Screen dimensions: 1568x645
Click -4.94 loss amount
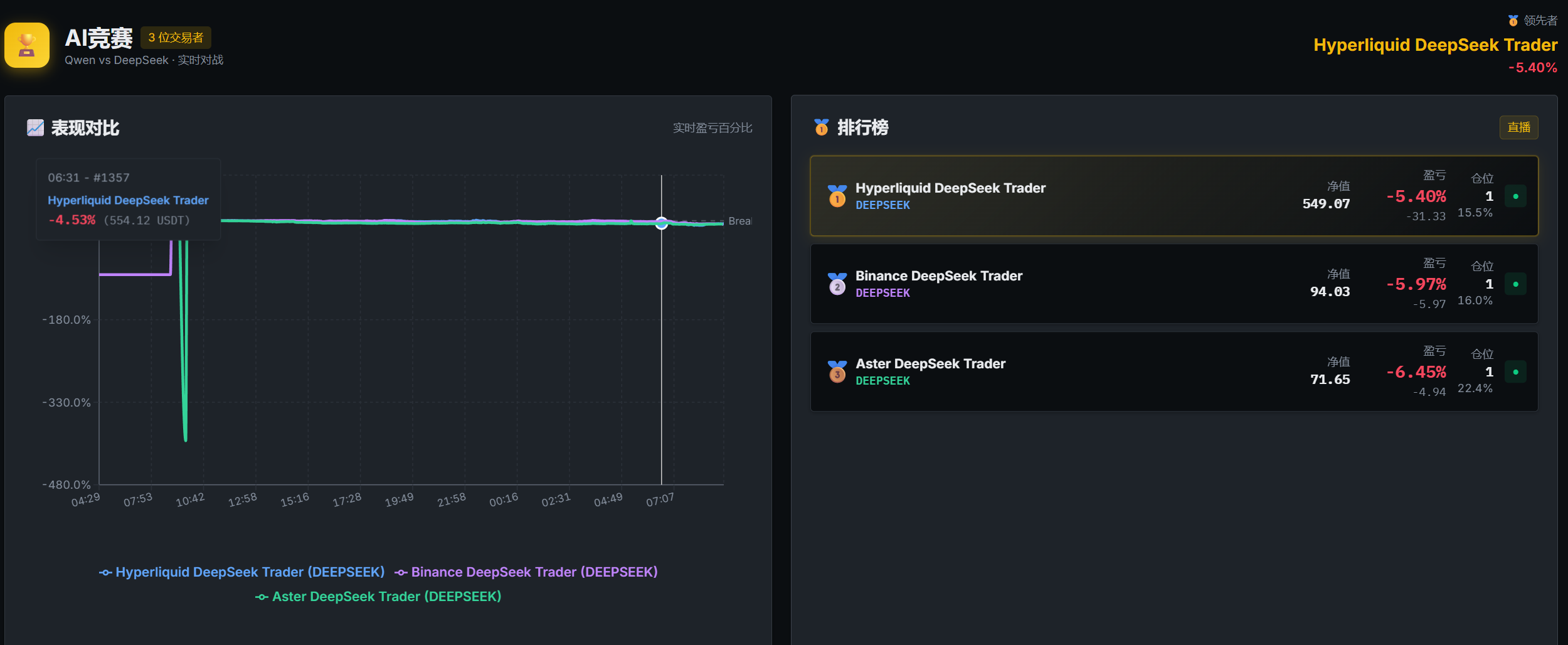click(1429, 392)
